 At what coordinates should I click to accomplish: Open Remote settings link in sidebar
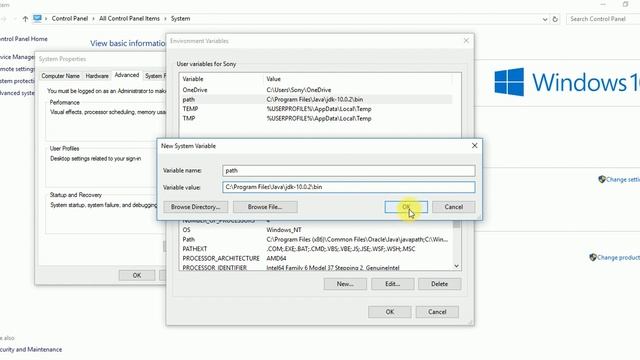(x=17, y=69)
